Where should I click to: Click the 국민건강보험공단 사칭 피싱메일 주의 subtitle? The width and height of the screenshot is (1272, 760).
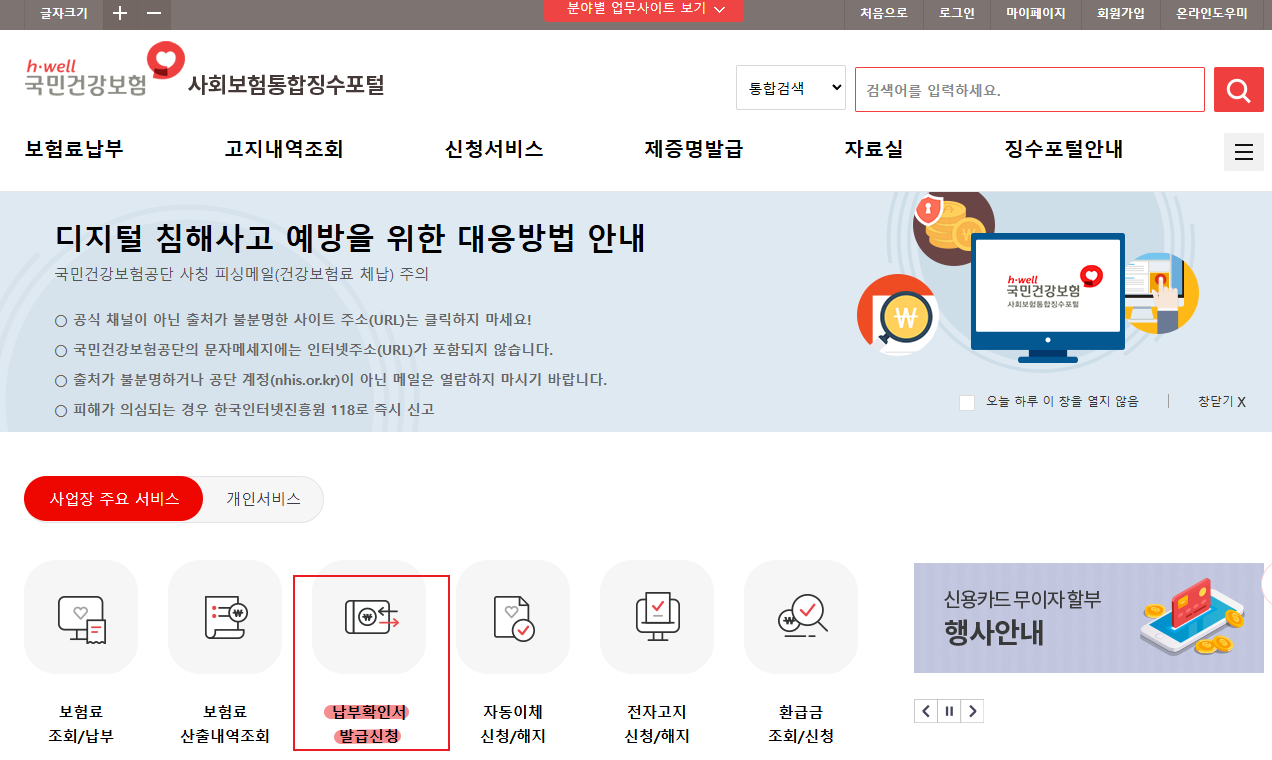(242, 274)
